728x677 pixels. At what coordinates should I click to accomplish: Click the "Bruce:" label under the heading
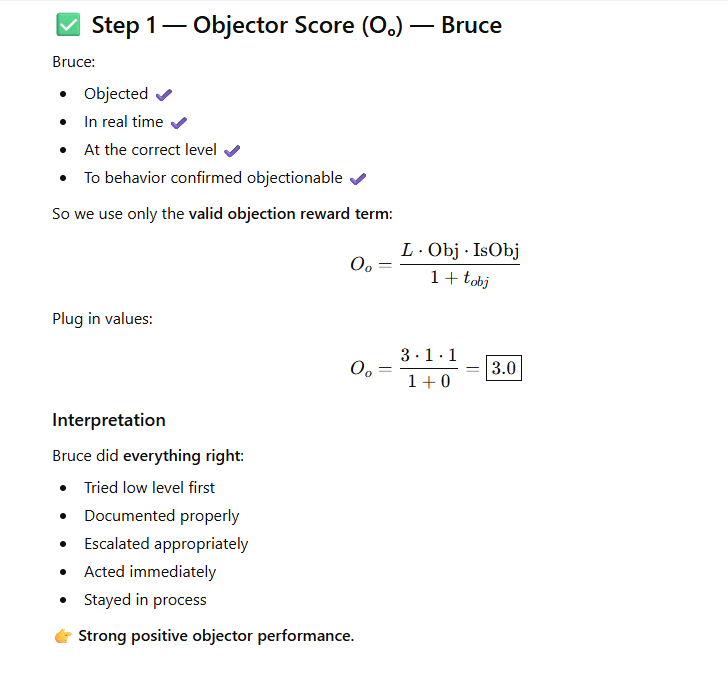tap(73, 61)
